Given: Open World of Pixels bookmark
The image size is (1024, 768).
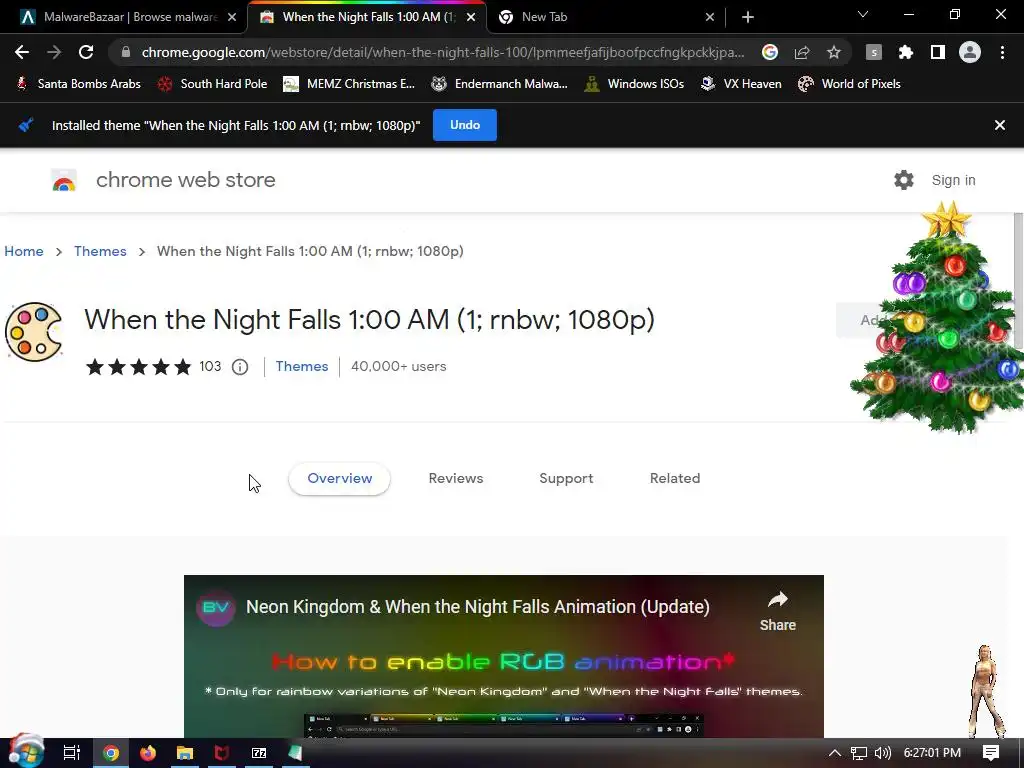Looking at the screenshot, I should pos(850,84).
